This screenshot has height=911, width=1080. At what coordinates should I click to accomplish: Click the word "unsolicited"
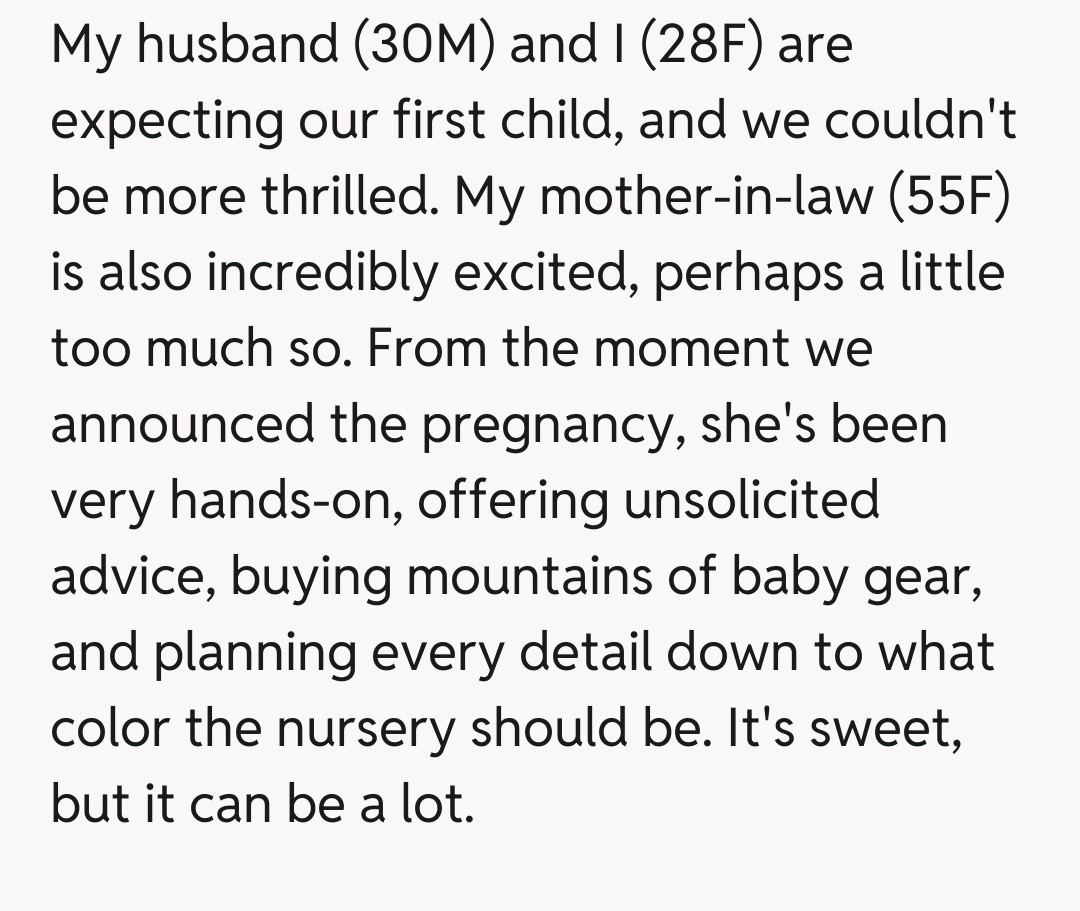pos(751,500)
